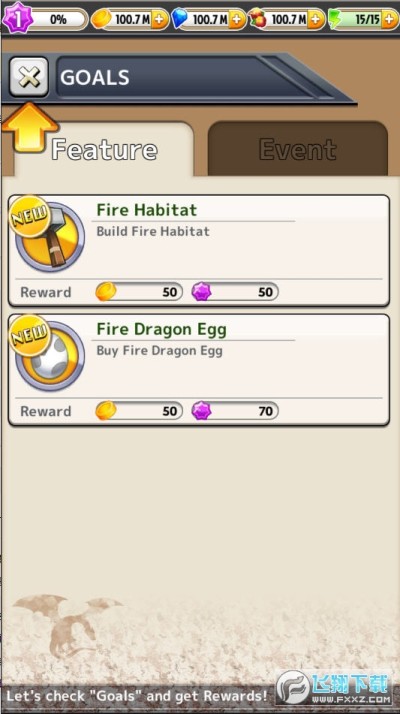Tap the hammer build icon for Fire Habitat

50,237
